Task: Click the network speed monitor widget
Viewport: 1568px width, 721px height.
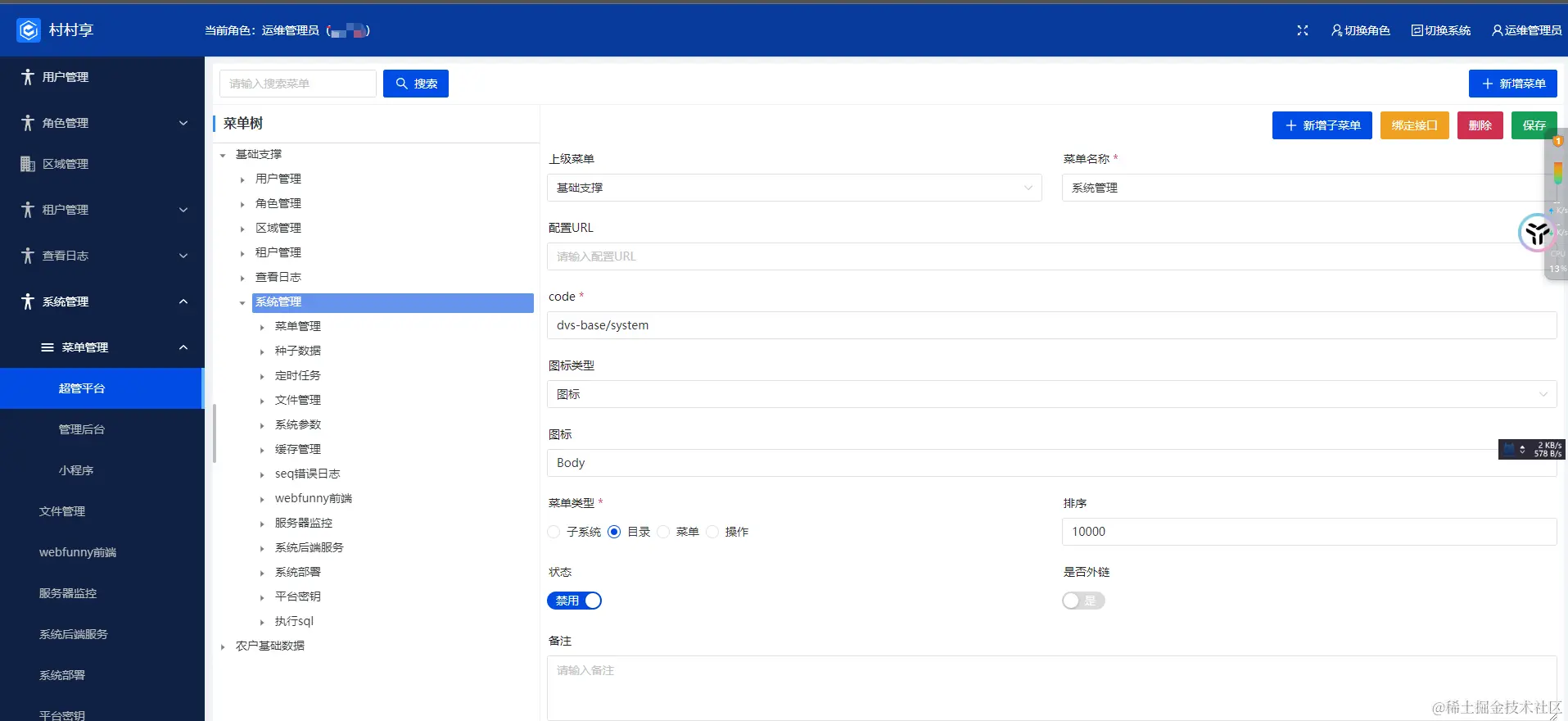Action: tap(1532, 449)
